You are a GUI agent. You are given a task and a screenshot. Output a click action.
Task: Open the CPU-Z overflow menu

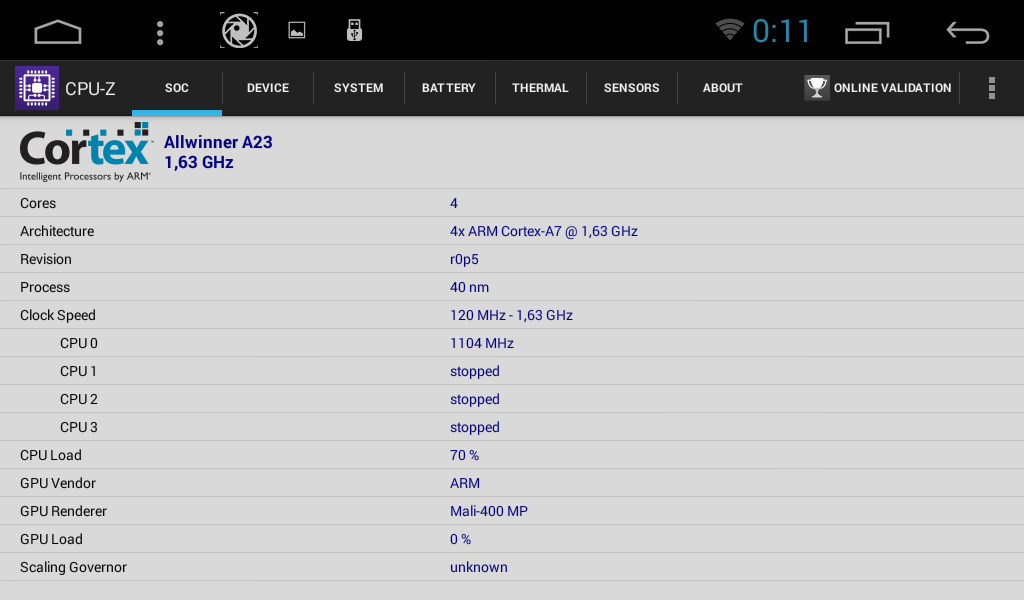tap(991, 87)
